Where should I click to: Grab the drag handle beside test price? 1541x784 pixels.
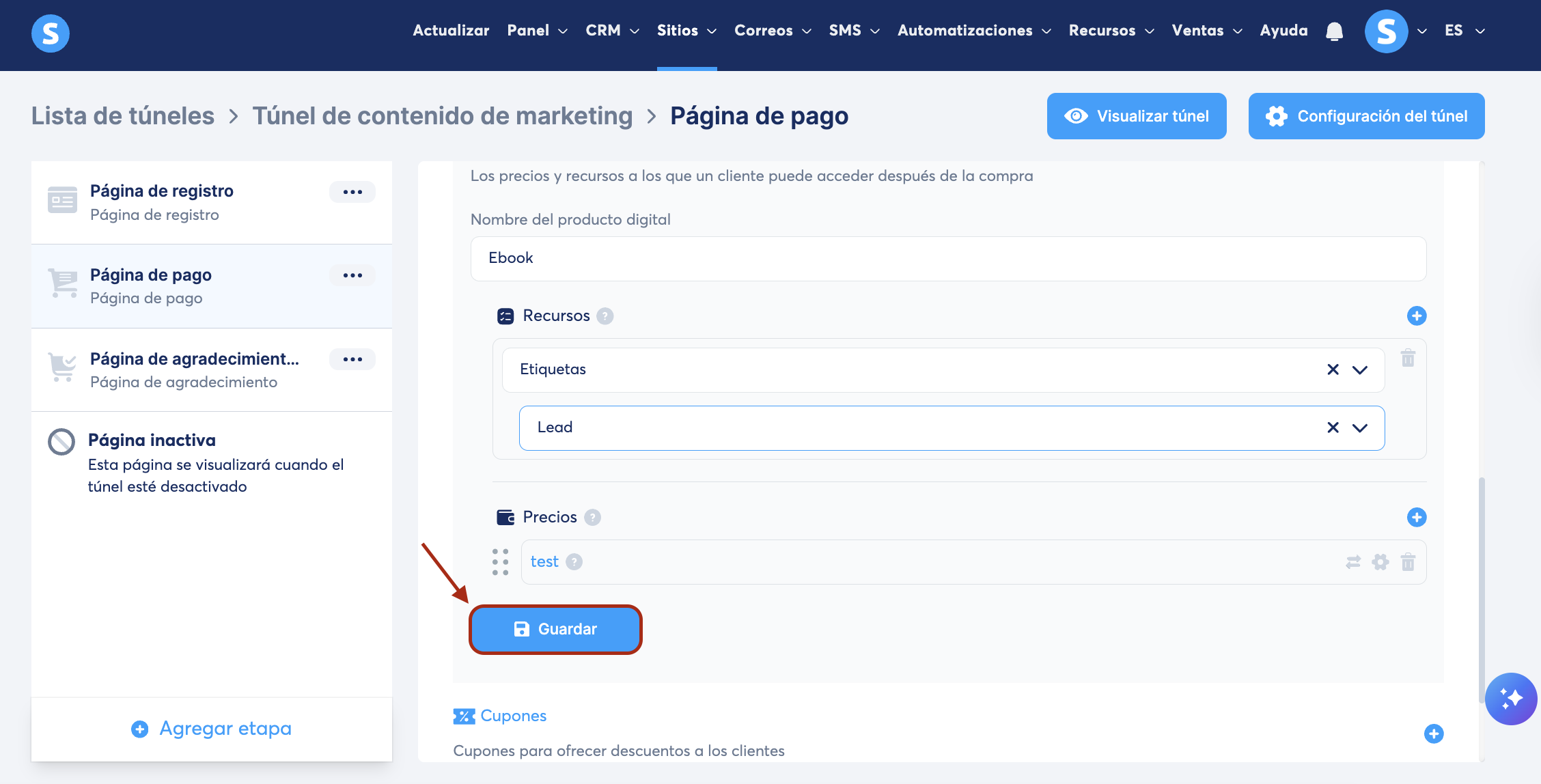[500, 562]
